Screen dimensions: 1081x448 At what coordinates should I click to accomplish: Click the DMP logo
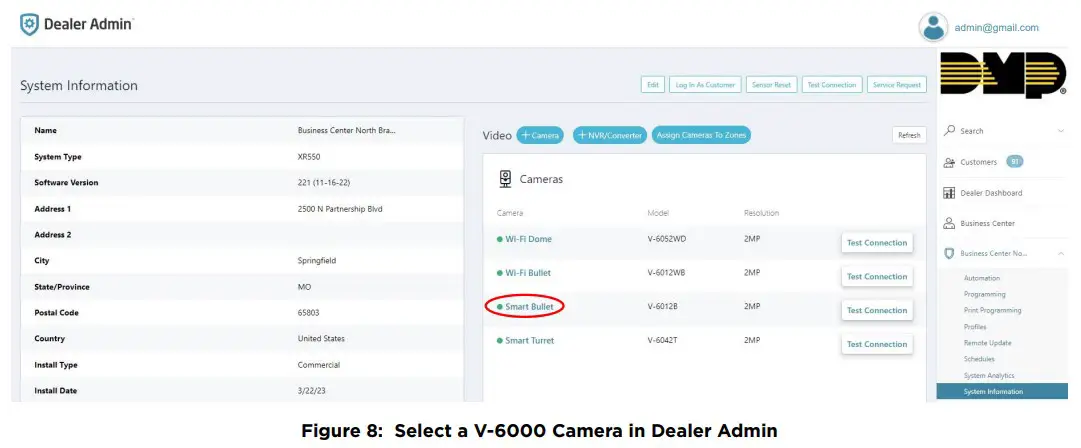pos(1002,74)
